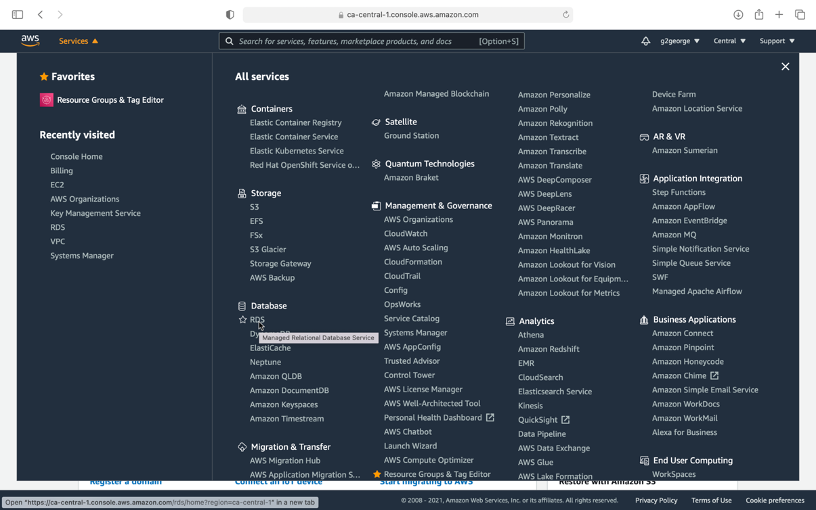The height and width of the screenshot is (510, 816).
Task: Close the services panel with the X
Action: click(x=785, y=67)
